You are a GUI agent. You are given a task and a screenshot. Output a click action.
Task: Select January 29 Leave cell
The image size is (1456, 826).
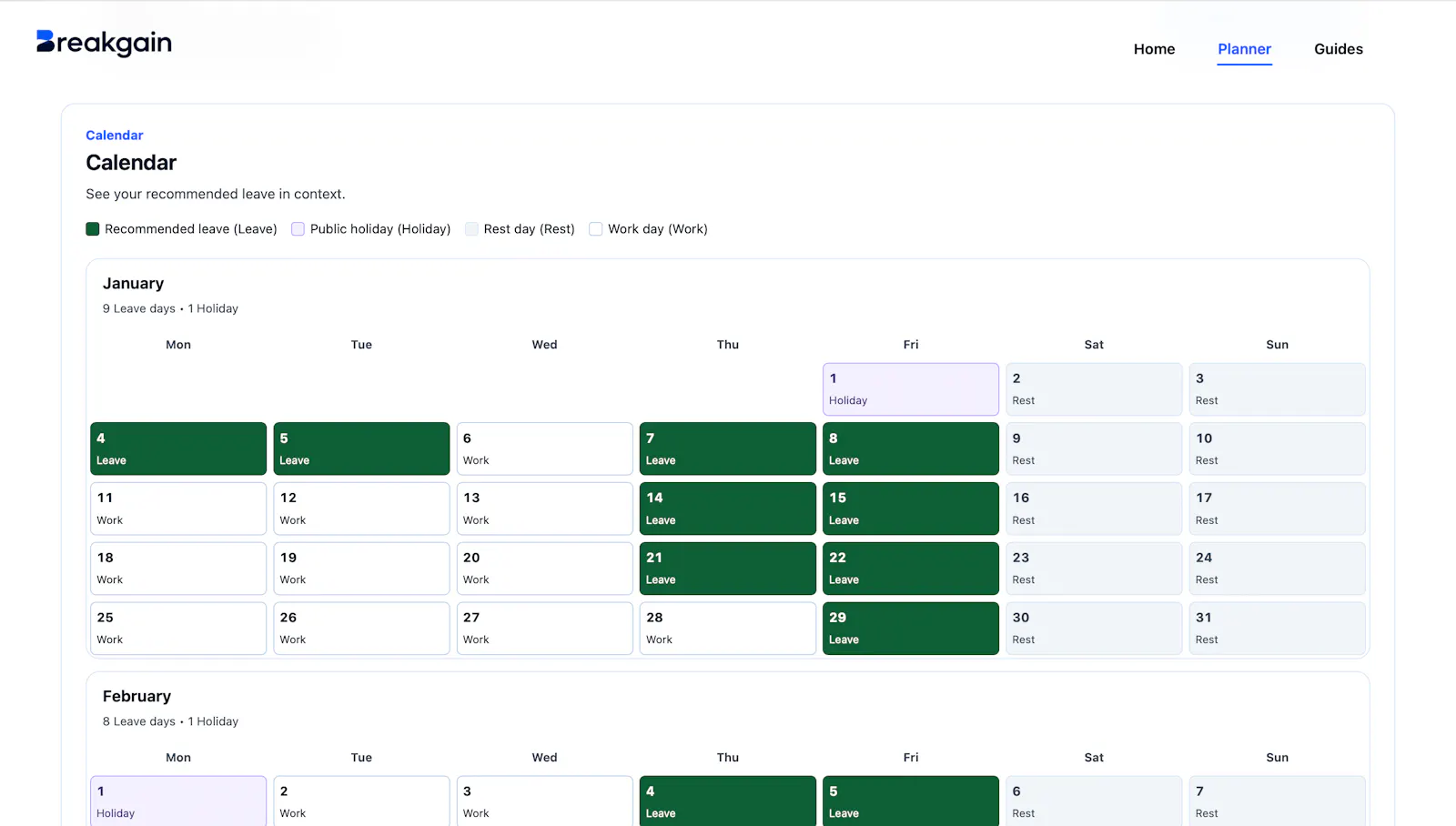click(911, 628)
